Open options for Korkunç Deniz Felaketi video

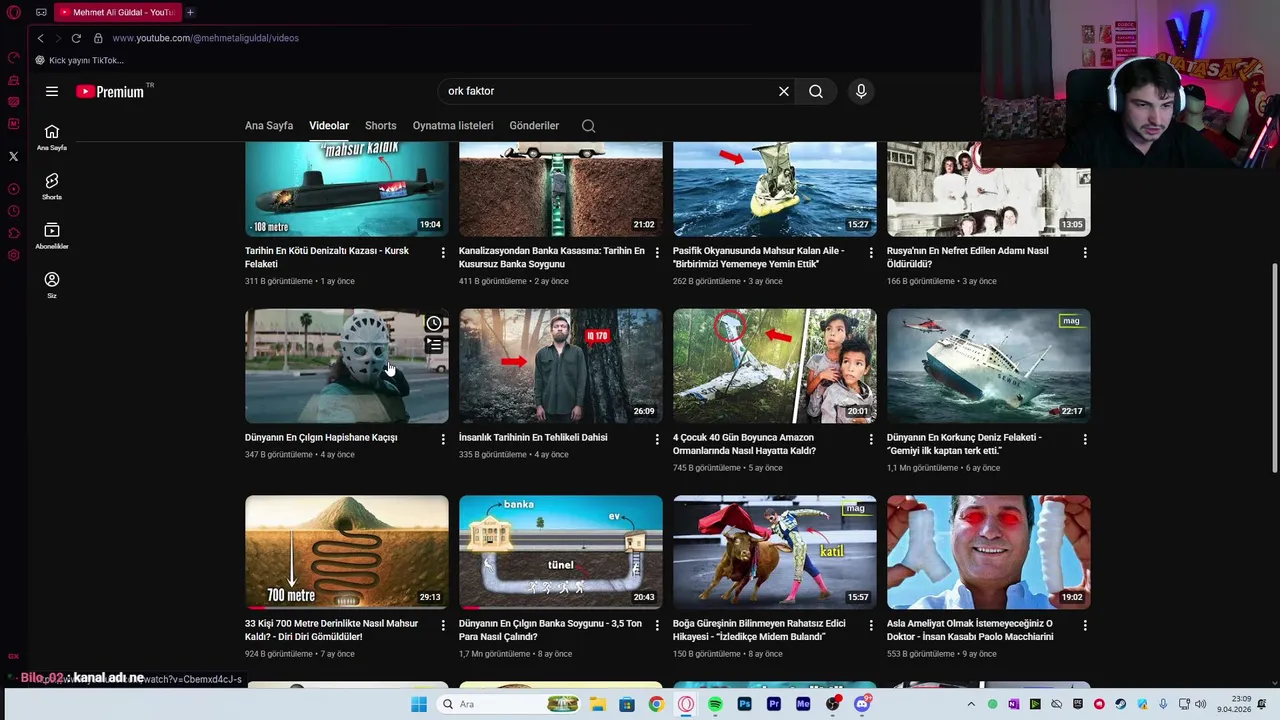[x=1085, y=439]
